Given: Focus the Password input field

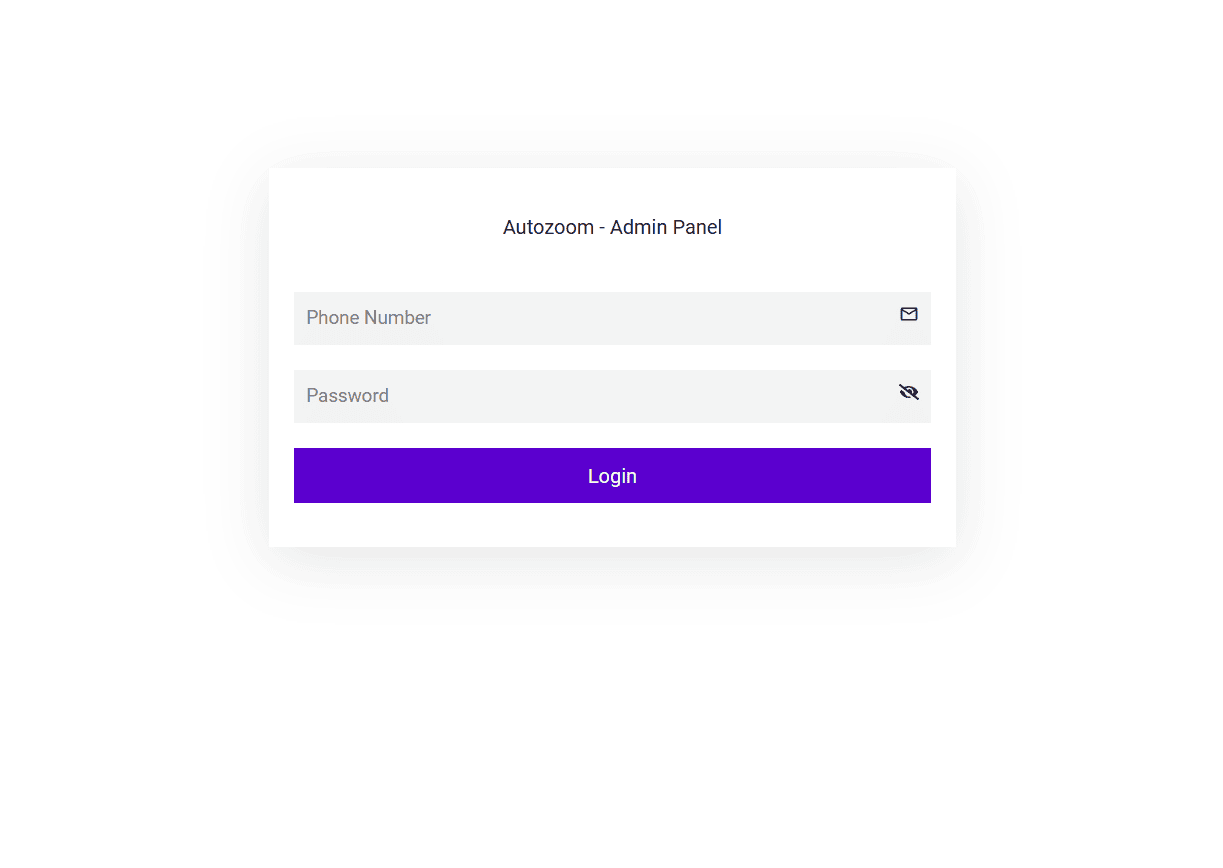Looking at the screenshot, I should coord(600,396).
